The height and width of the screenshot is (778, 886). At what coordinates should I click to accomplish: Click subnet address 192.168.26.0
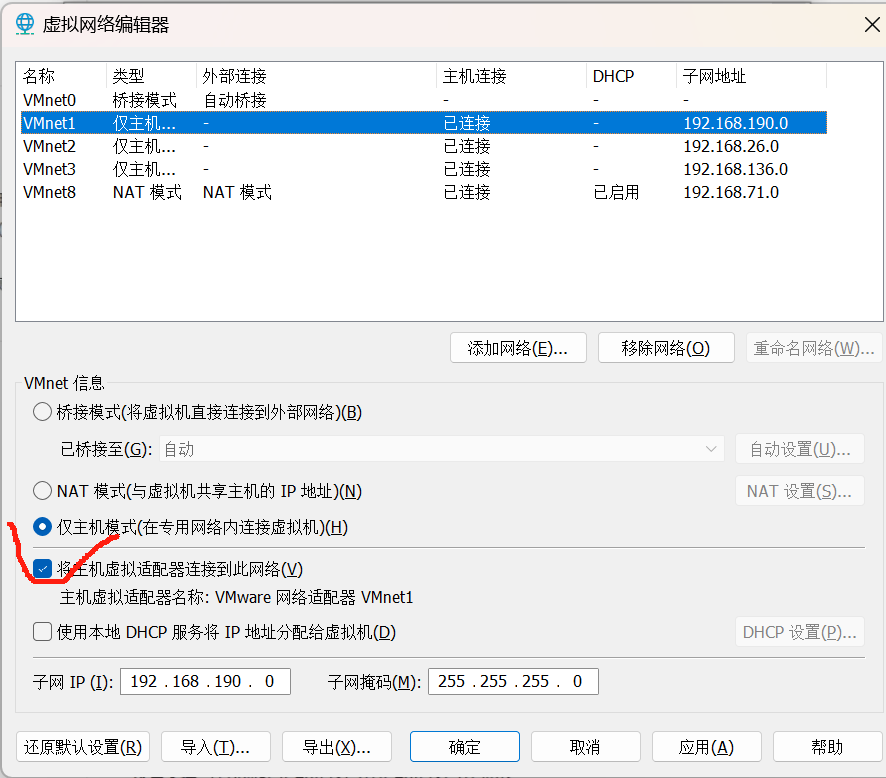click(731, 146)
